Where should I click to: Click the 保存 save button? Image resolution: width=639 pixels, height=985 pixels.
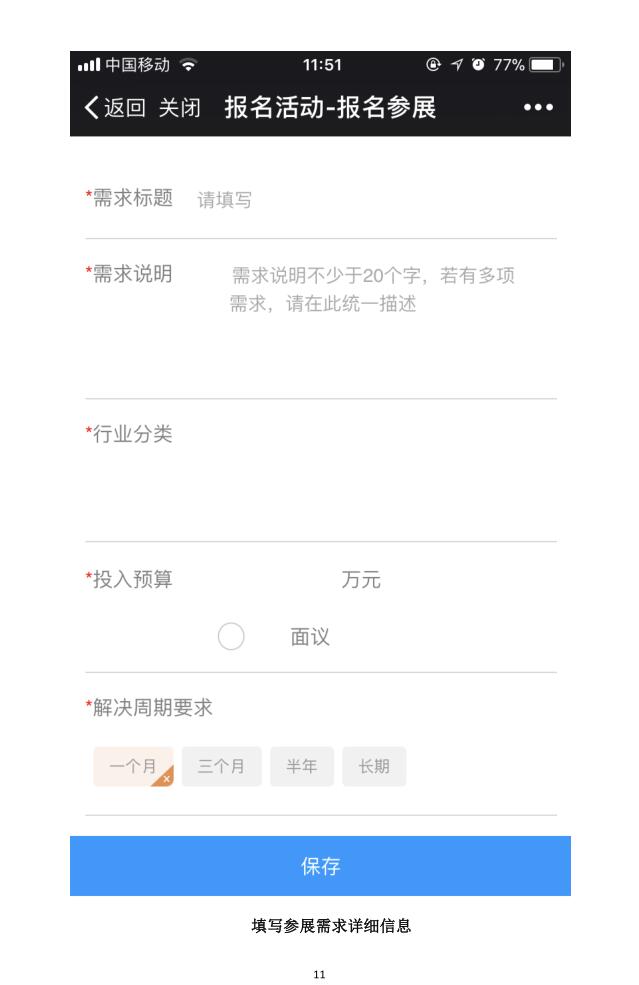coord(320,866)
